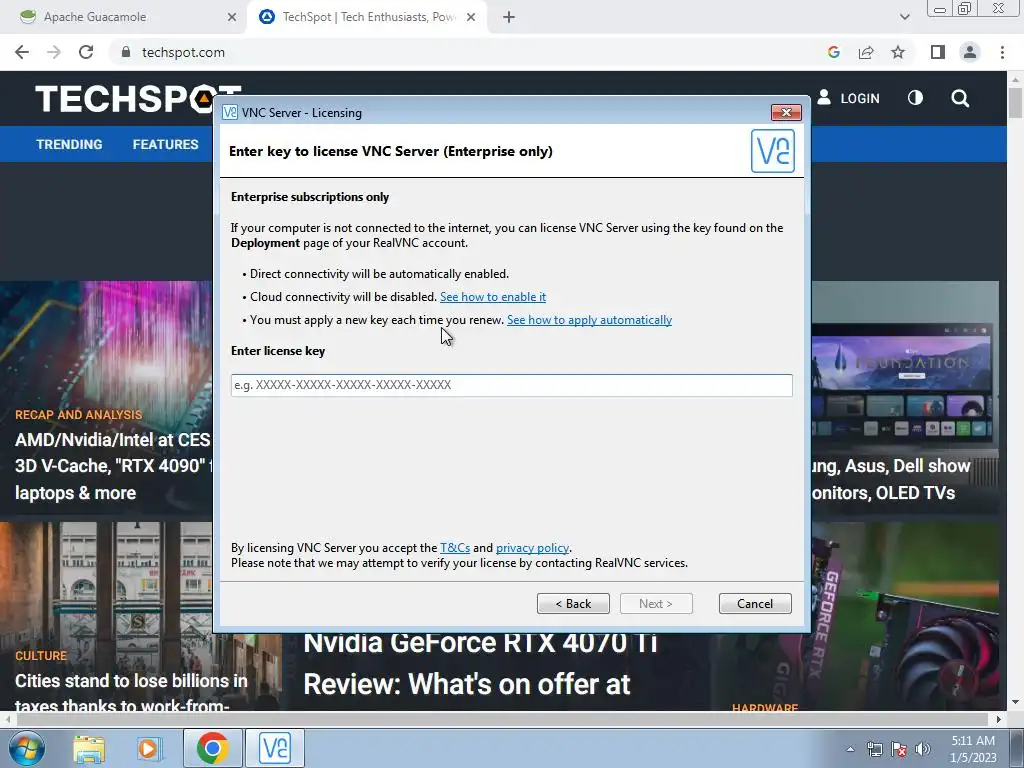Open the TRENDING menu on TechSpot
The height and width of the screenshot is (768, 1024).
pos(69,144)
